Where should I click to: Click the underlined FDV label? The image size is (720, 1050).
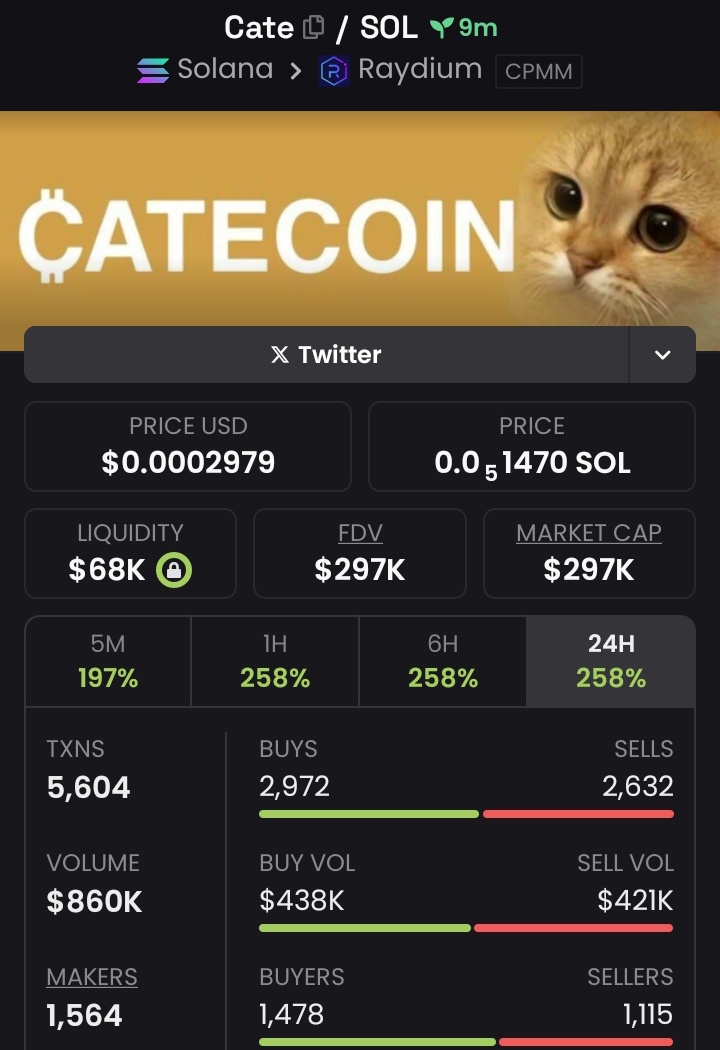point(360,533)
